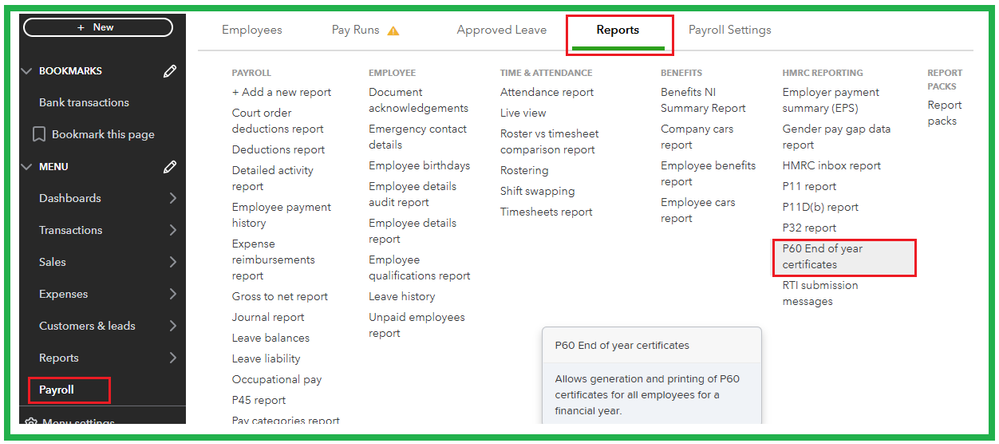Open the Deductions report
The width and height of the screenshot is (999, 444).
278,150
